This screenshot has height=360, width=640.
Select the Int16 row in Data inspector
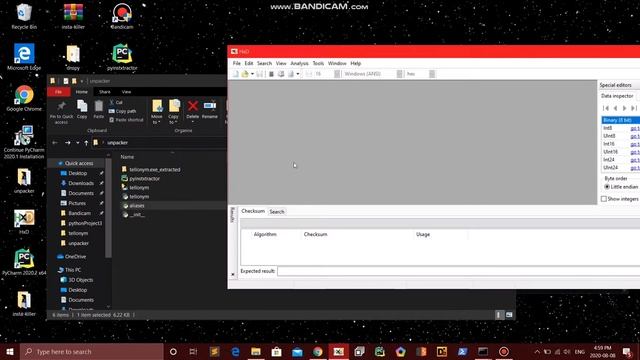pos(620,144)
